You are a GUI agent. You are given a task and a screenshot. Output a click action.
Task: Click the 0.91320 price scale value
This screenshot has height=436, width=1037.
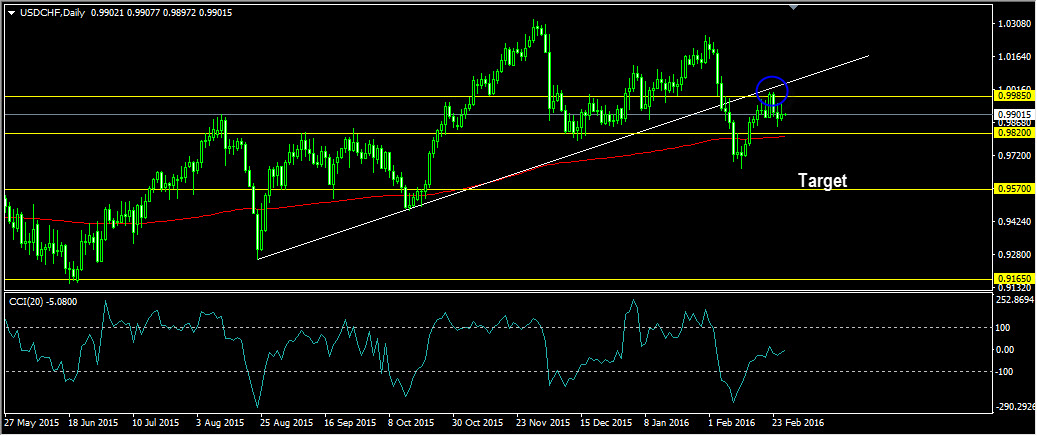coord(1015,287)
